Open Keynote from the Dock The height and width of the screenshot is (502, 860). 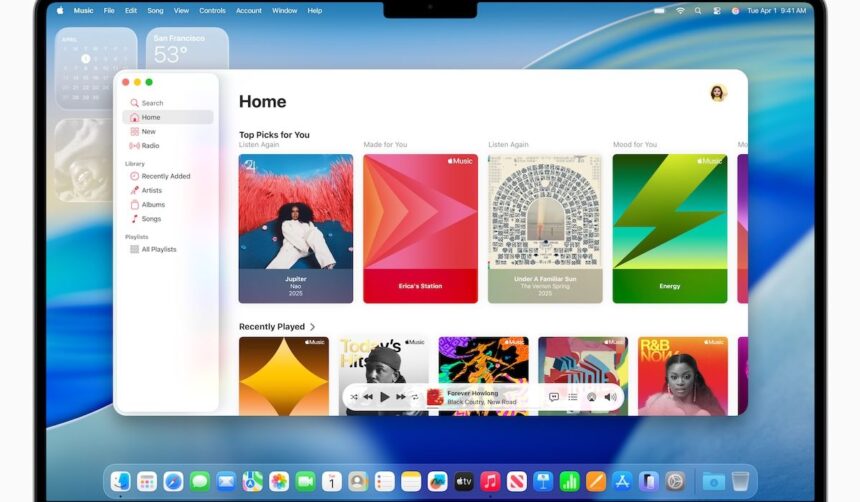pos(543,482)
